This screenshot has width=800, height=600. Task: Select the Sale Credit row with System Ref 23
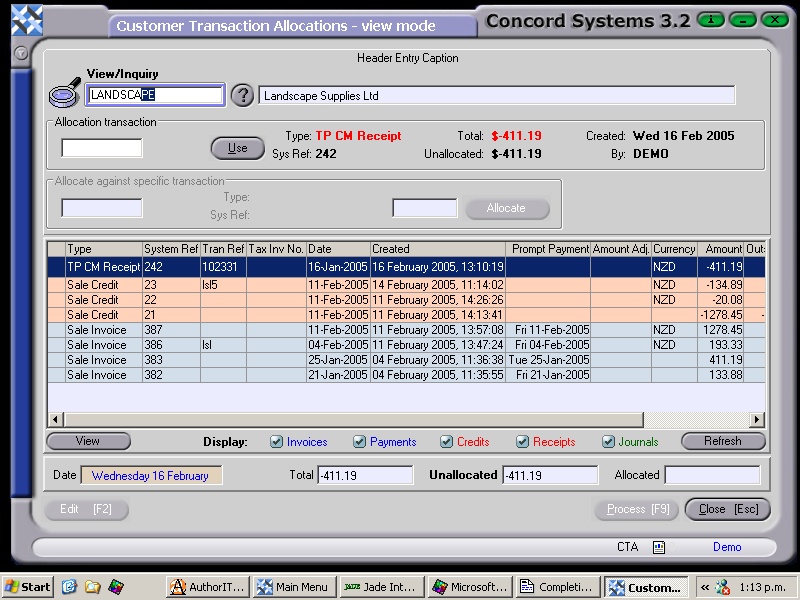coord(300,284)
